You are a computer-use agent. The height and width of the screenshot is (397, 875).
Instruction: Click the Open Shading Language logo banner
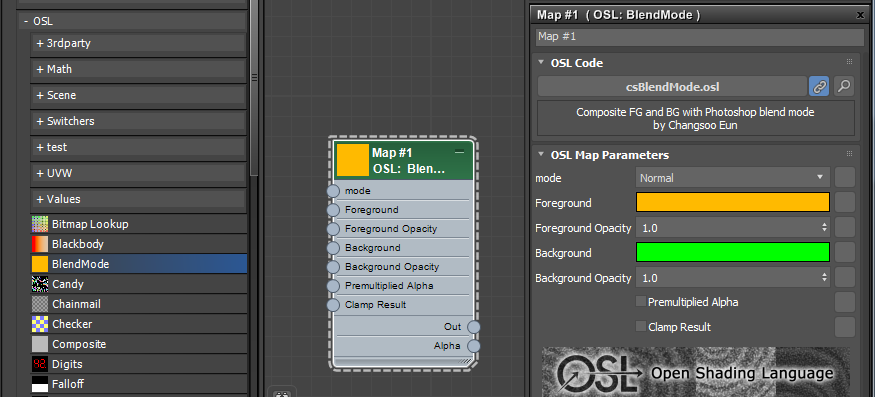tap(696, 372)
